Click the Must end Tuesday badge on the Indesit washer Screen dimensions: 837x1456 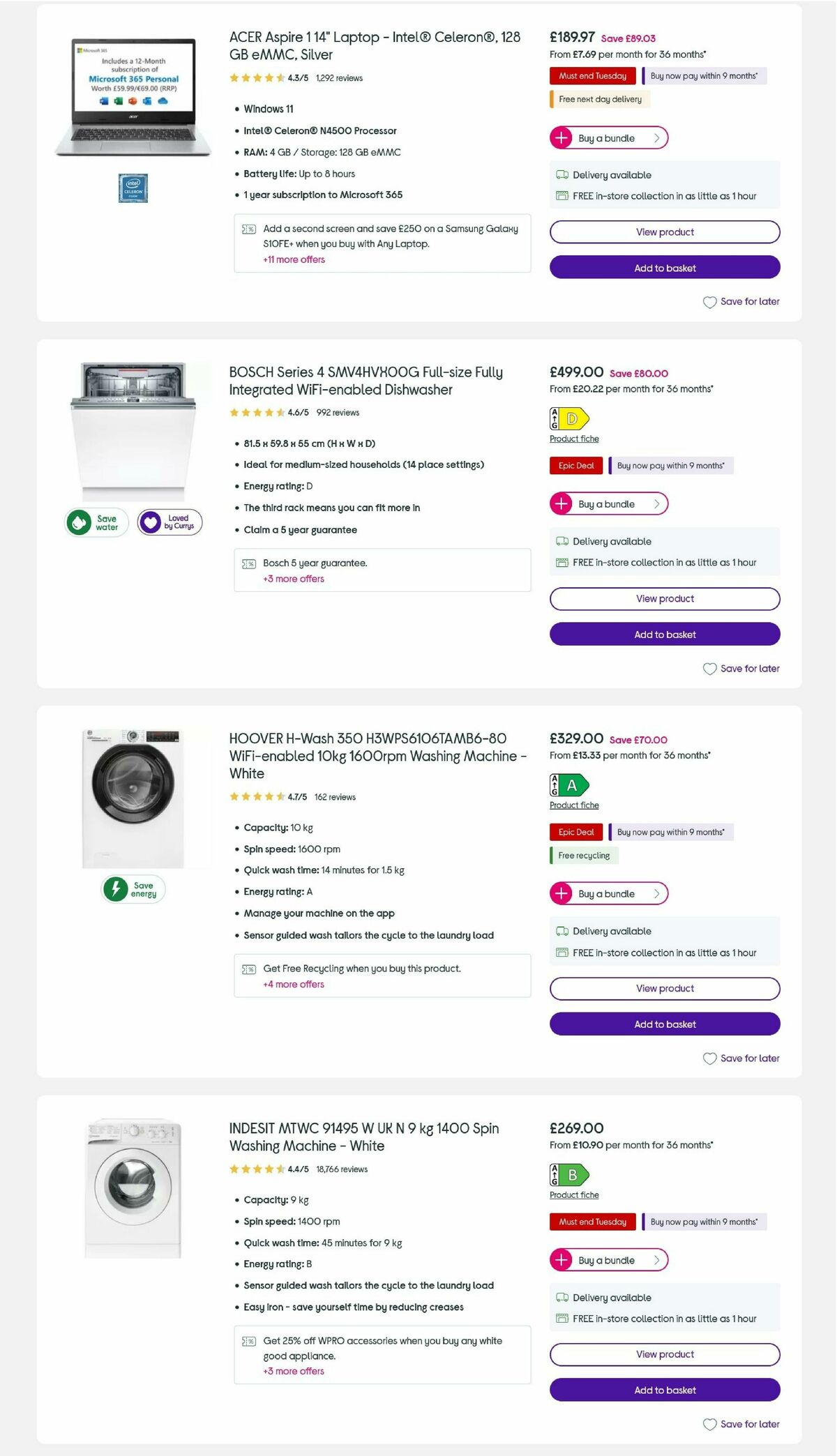click(x=592, y=1222)
